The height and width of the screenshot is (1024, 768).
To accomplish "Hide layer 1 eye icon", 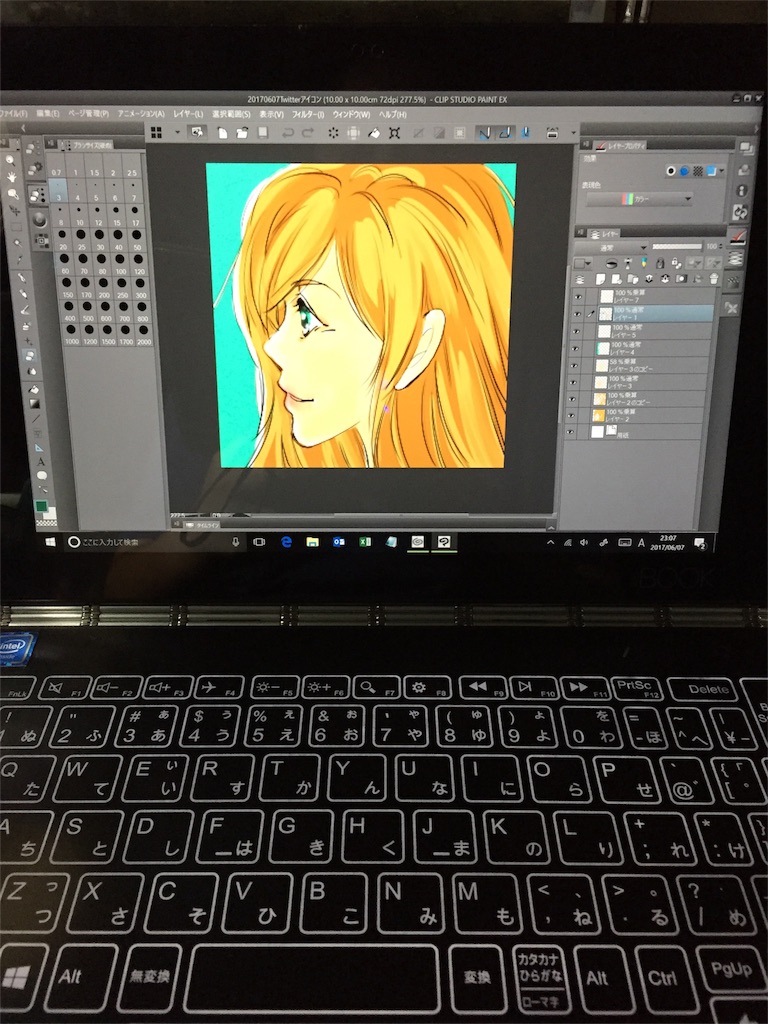I will point(577,313).
